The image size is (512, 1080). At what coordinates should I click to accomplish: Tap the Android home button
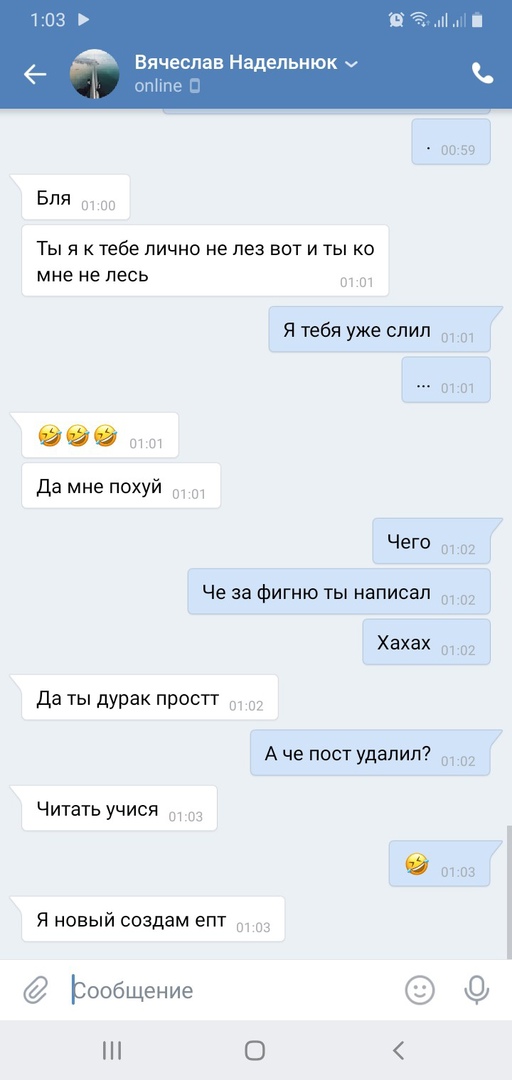255,1050
